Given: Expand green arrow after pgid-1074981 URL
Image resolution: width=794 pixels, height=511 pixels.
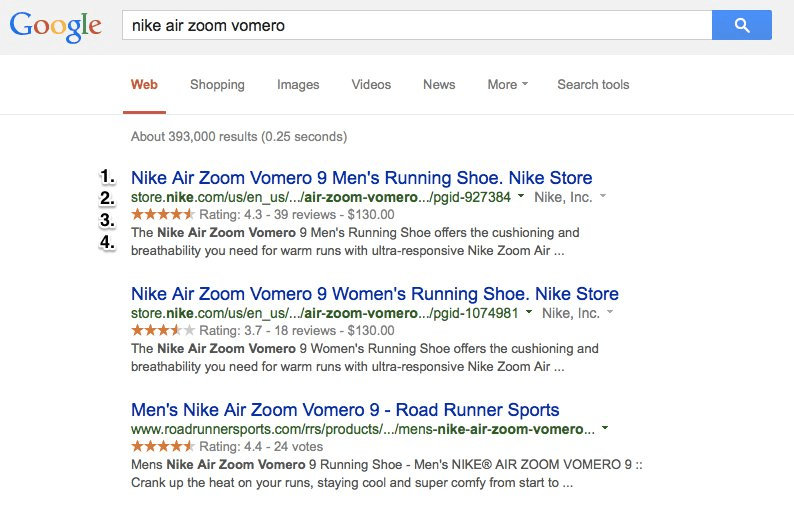Looking at the screenshot, I should 529,312.
